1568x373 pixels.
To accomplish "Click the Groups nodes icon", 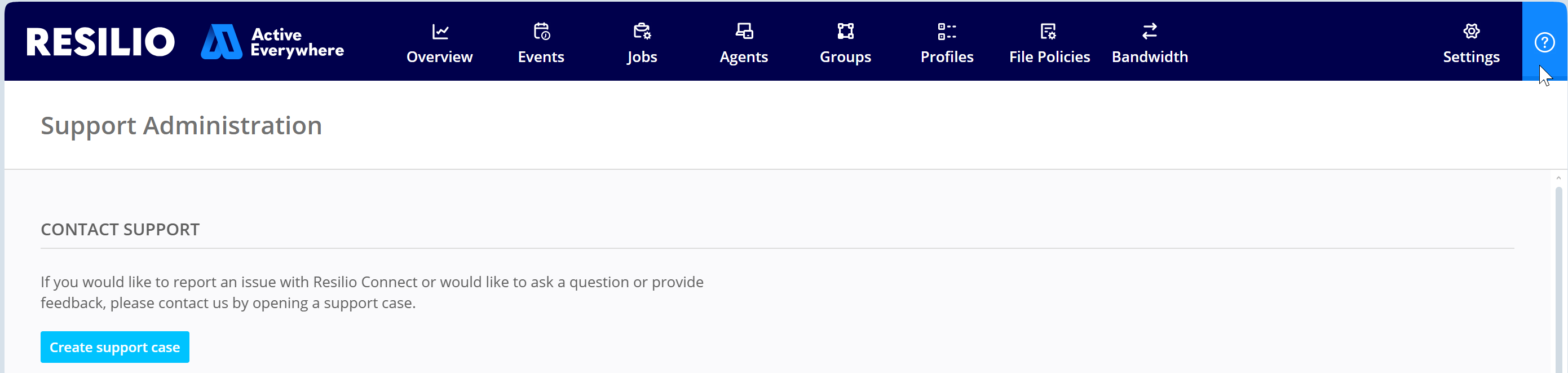I will [x=846, y=31].
